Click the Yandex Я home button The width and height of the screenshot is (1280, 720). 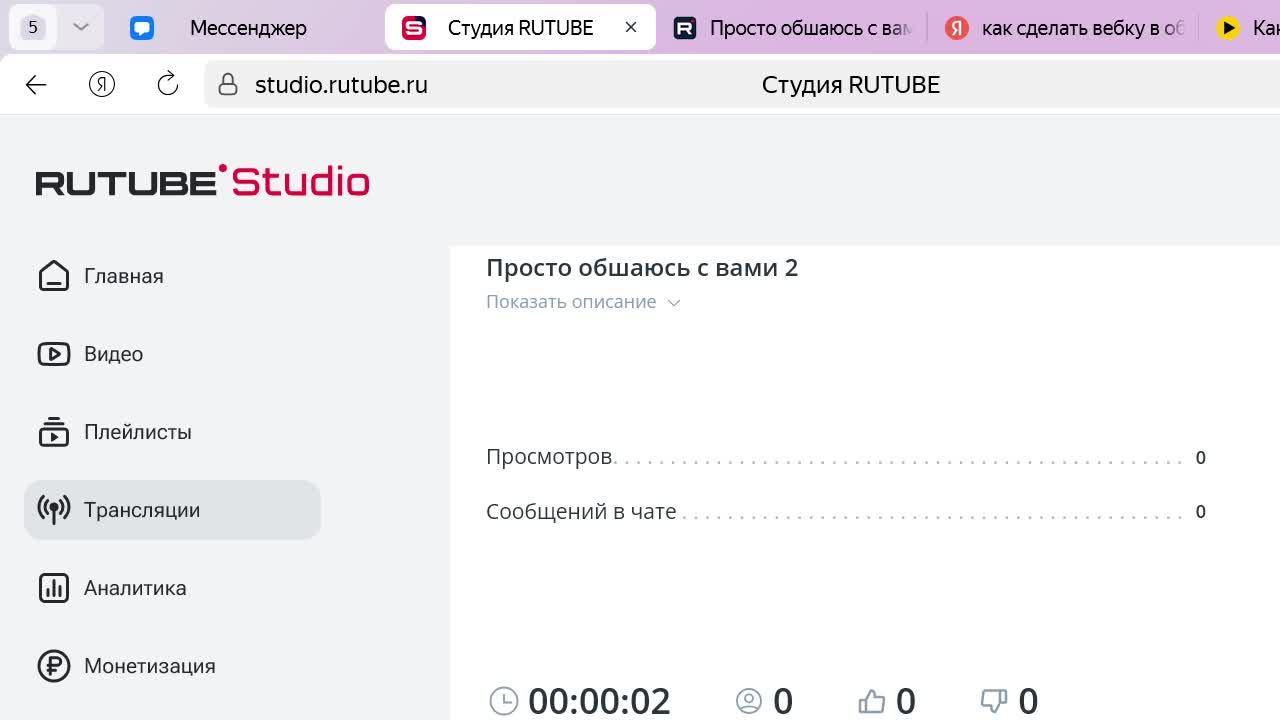(x=102, y=85)
